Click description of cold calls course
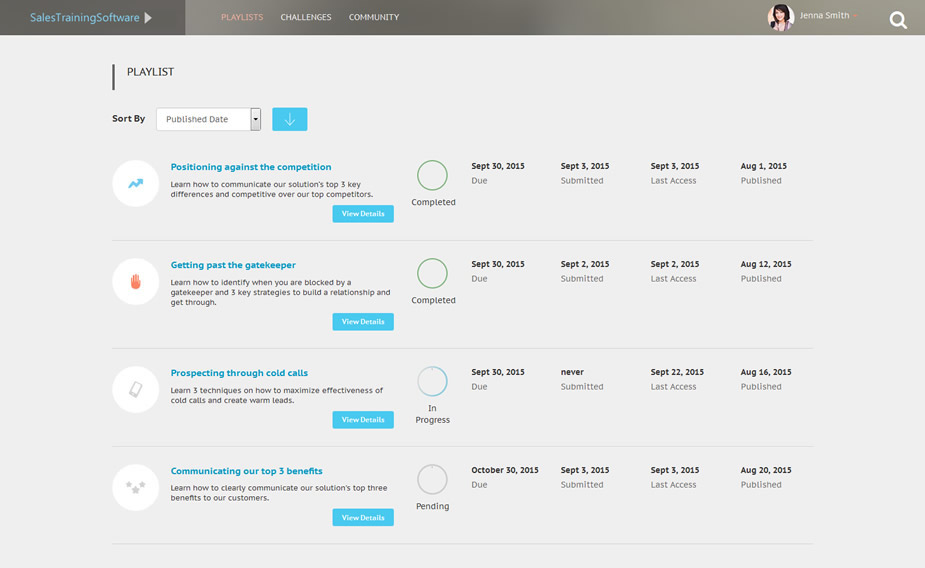925x568 pixels. [x=277, y=395]
